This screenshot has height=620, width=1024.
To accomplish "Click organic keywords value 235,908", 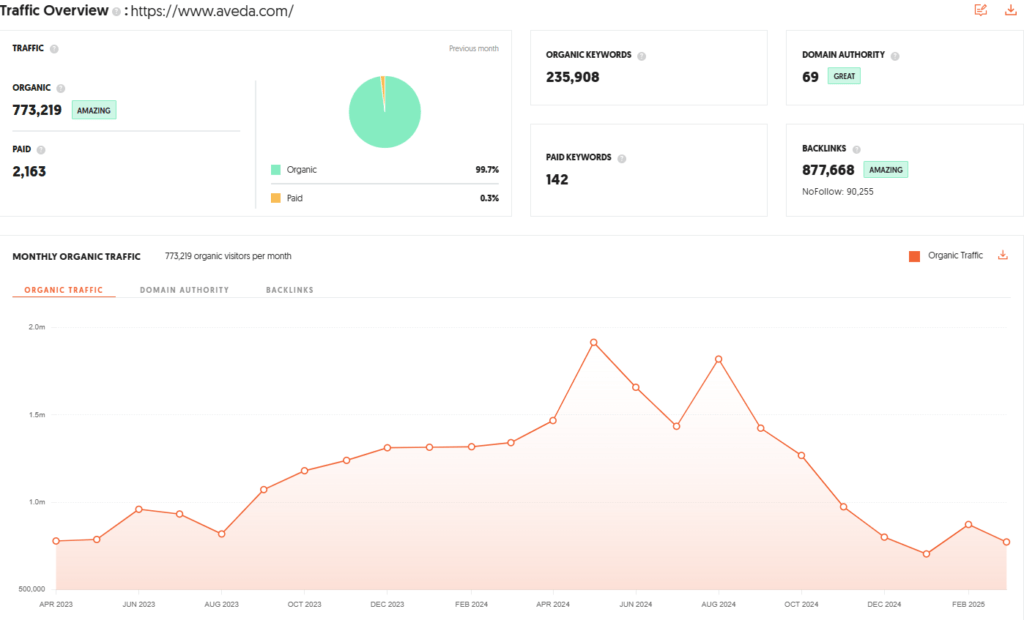I will pyautogui.click(x=572, y=77).
